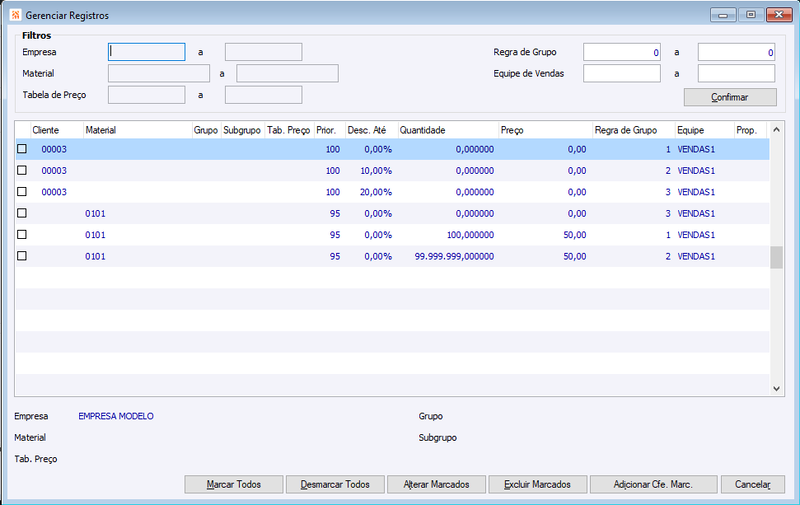Click the vertical scrollbar thumb
The image size is (800, 505).
tap(776, 257)
